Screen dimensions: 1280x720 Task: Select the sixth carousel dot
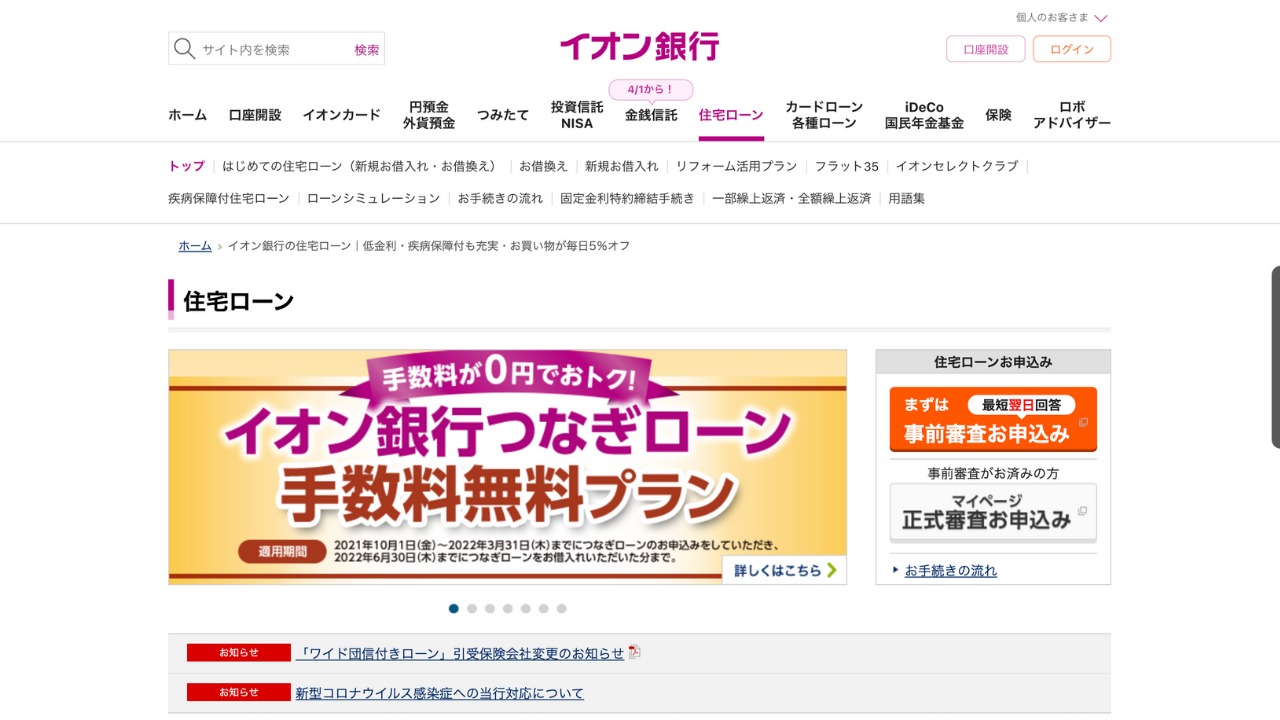click(x=544, y=608)
